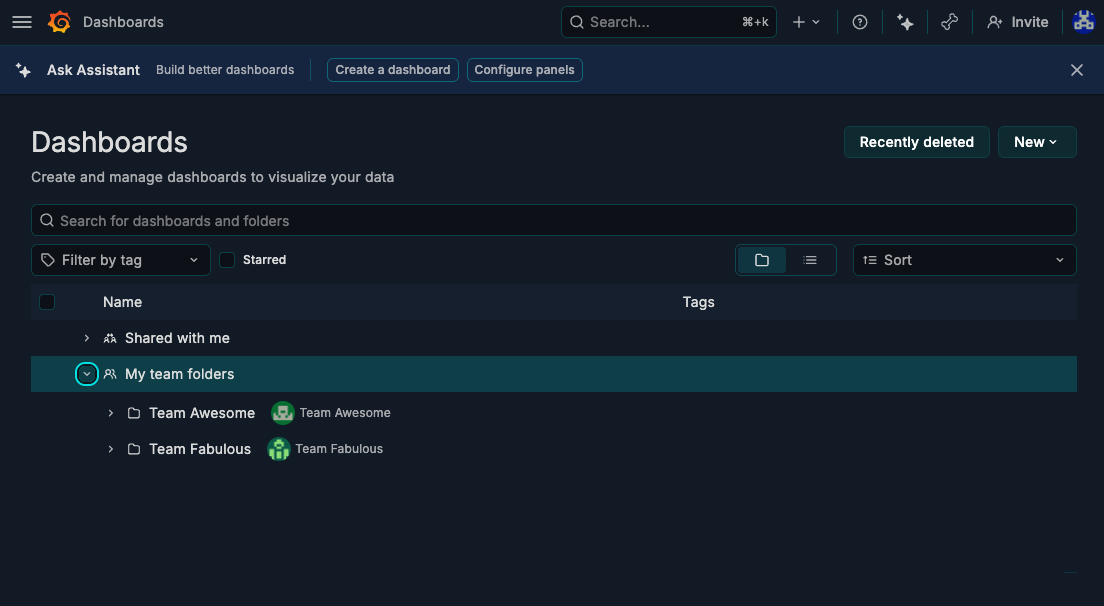Open the Sort dropdown
1104x606 pixels.
[963, 259]
